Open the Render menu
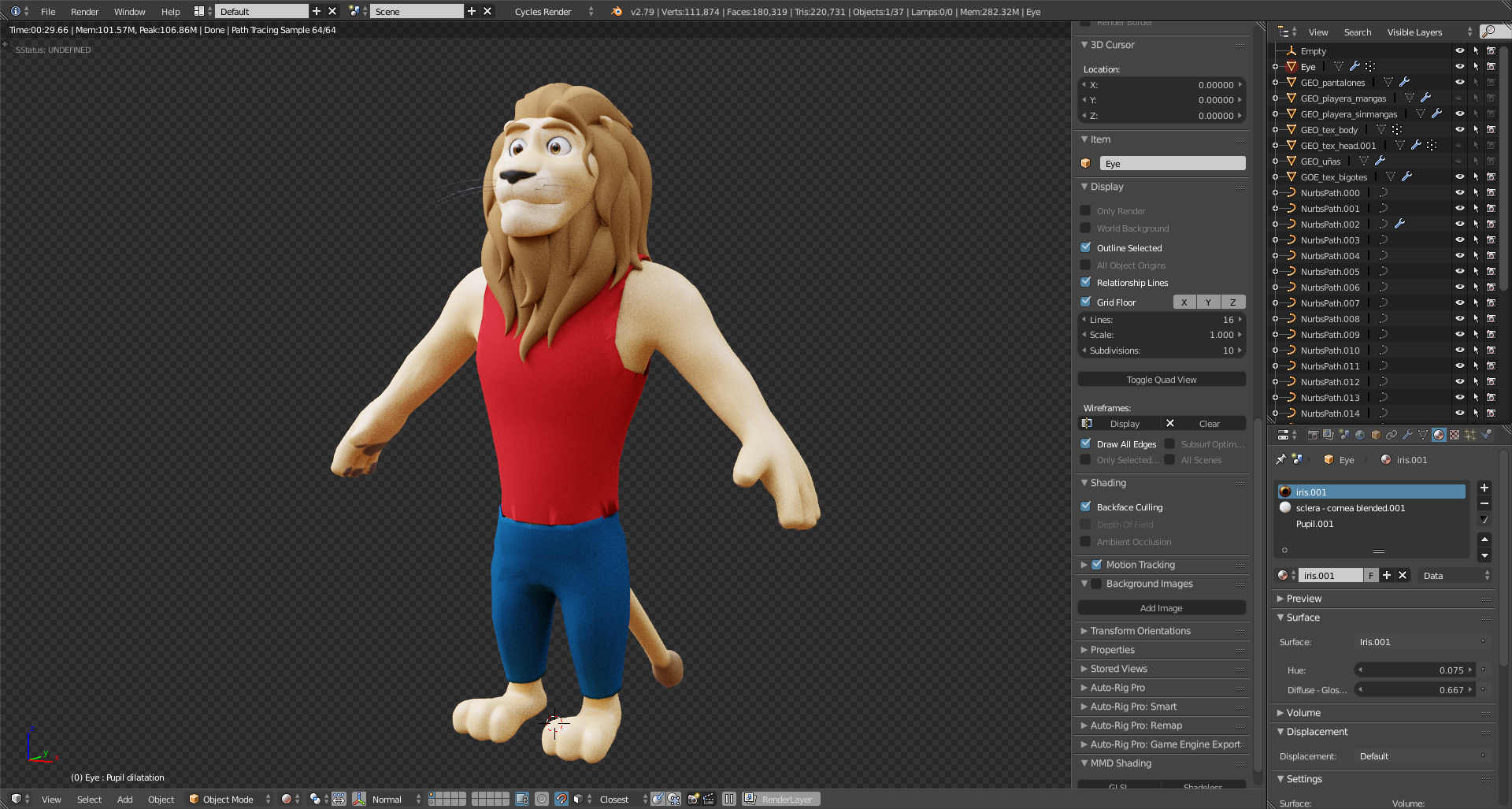The image size is (1512, 809). tap(84, 12)
